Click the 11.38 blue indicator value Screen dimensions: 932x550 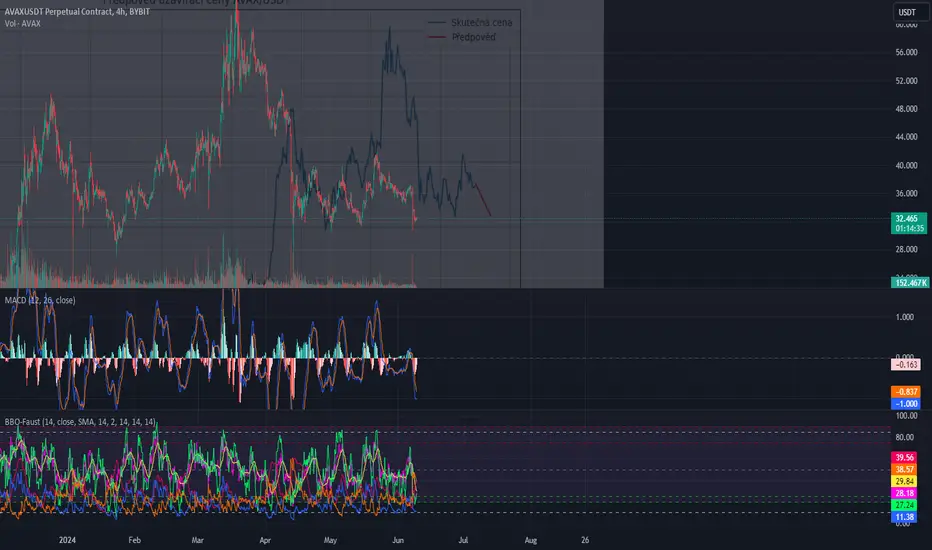(904, 517)
